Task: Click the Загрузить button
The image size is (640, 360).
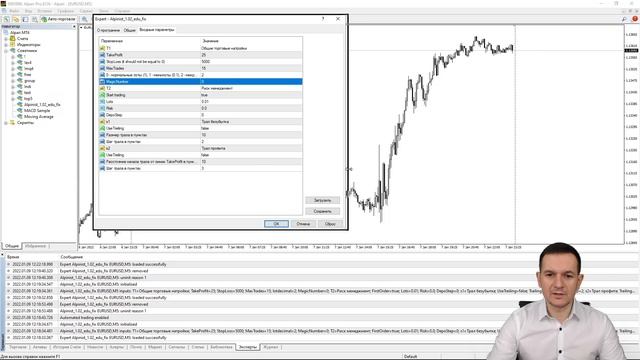Action: [x=322, y=200]
